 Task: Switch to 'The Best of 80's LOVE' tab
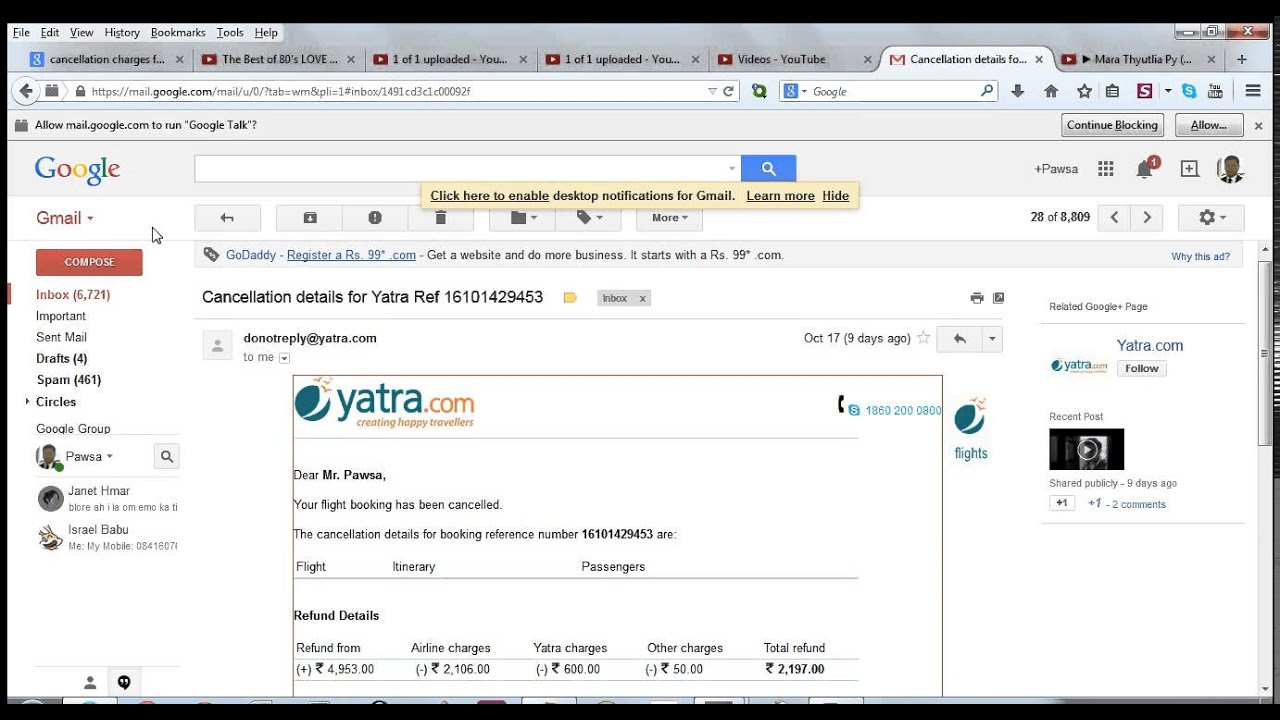pyautogui.click(x=279, y=59)
